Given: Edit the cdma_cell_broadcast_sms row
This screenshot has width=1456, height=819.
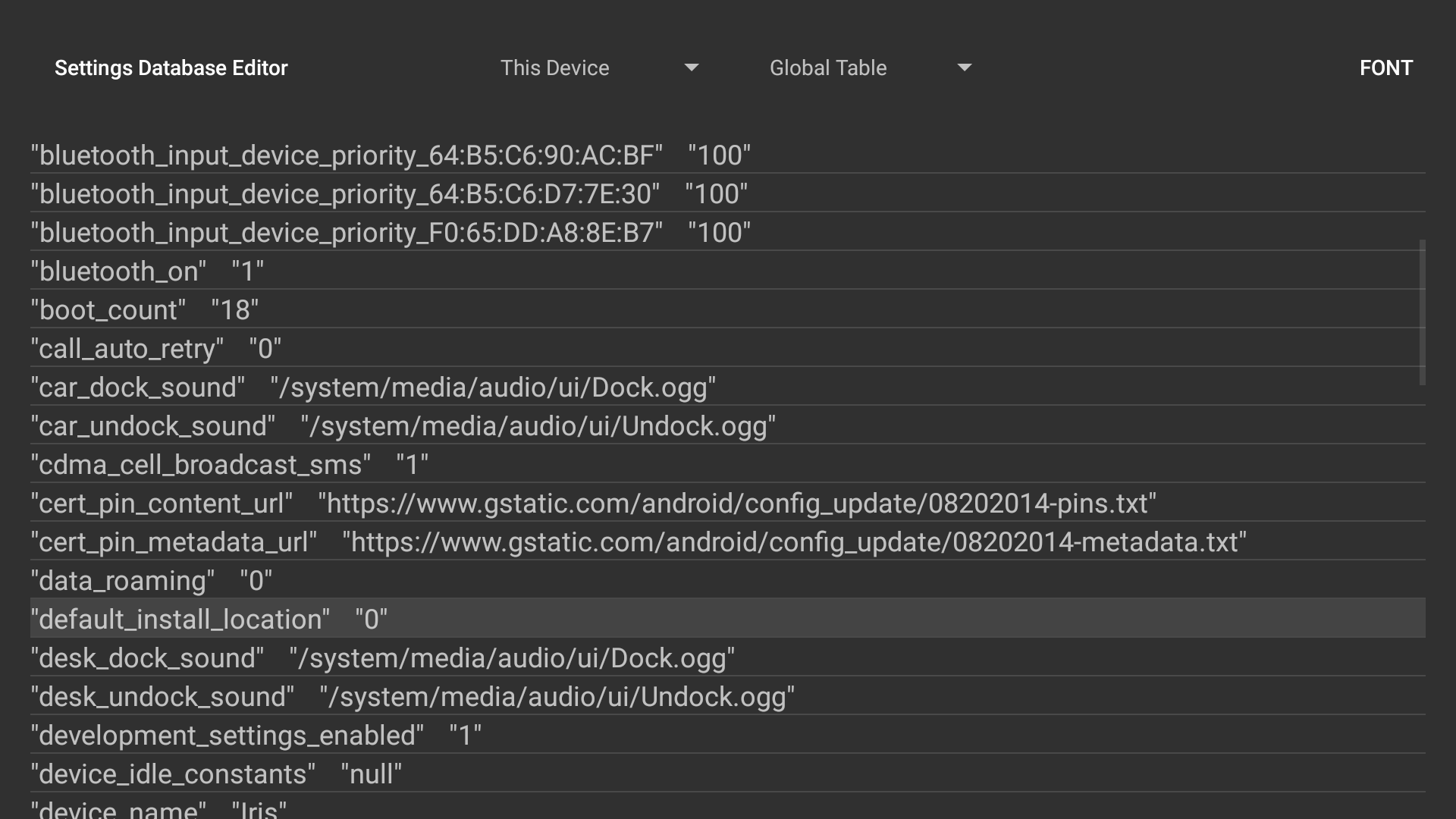Looking at the screenshot, I should click(229, 464).
